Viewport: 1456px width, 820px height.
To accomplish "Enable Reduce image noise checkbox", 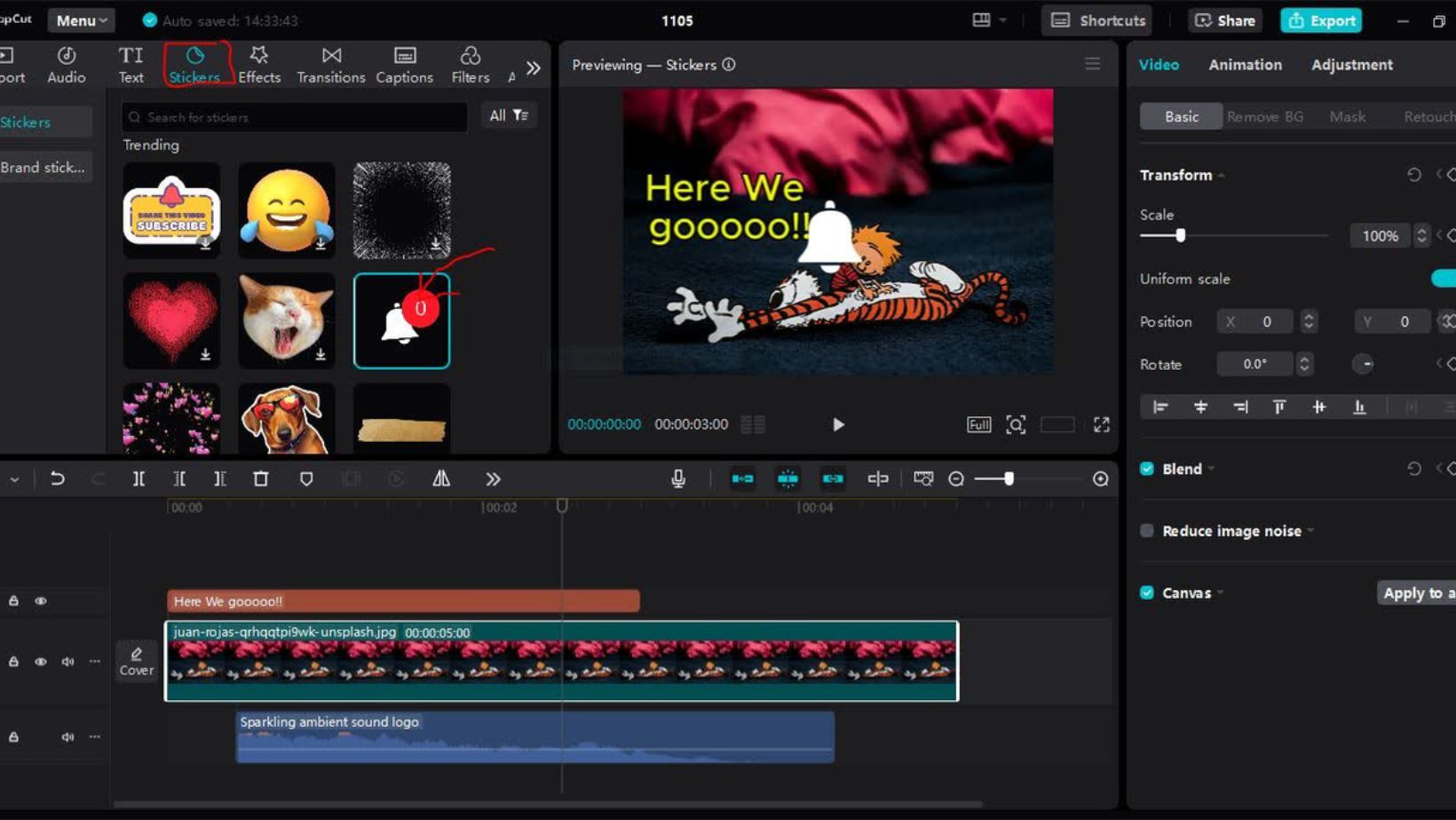I will pos(1147,531).
